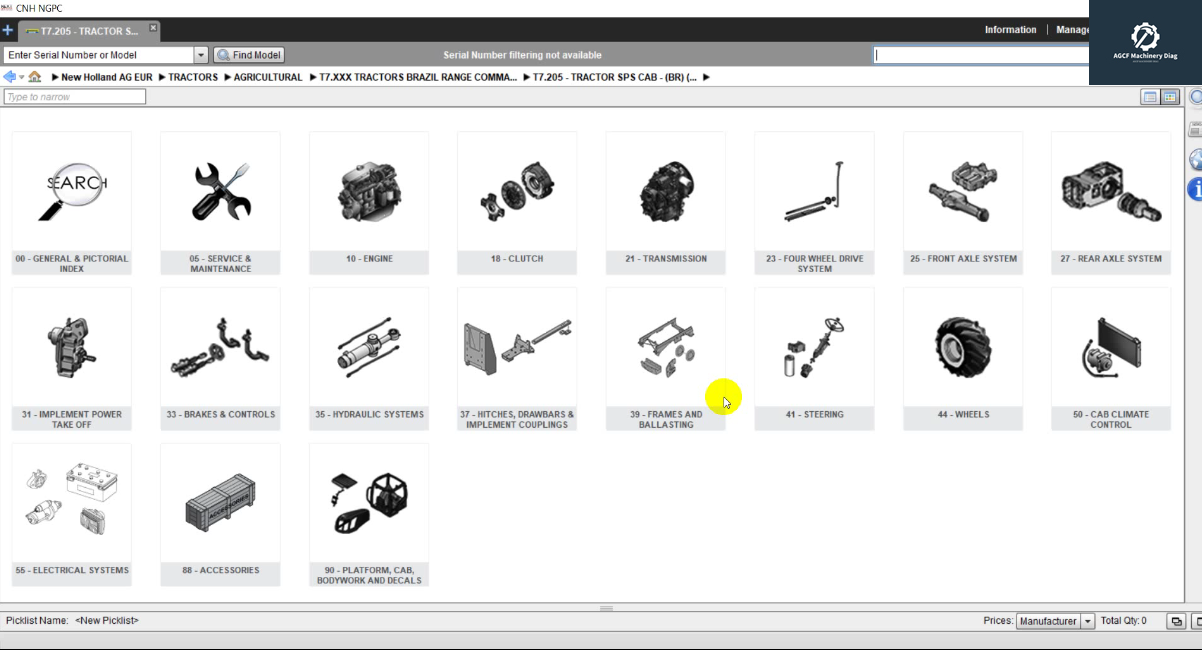Open the T7.205 - TRACTOR S... tab
Screen dimensions: 1202x650
[85, 30]
